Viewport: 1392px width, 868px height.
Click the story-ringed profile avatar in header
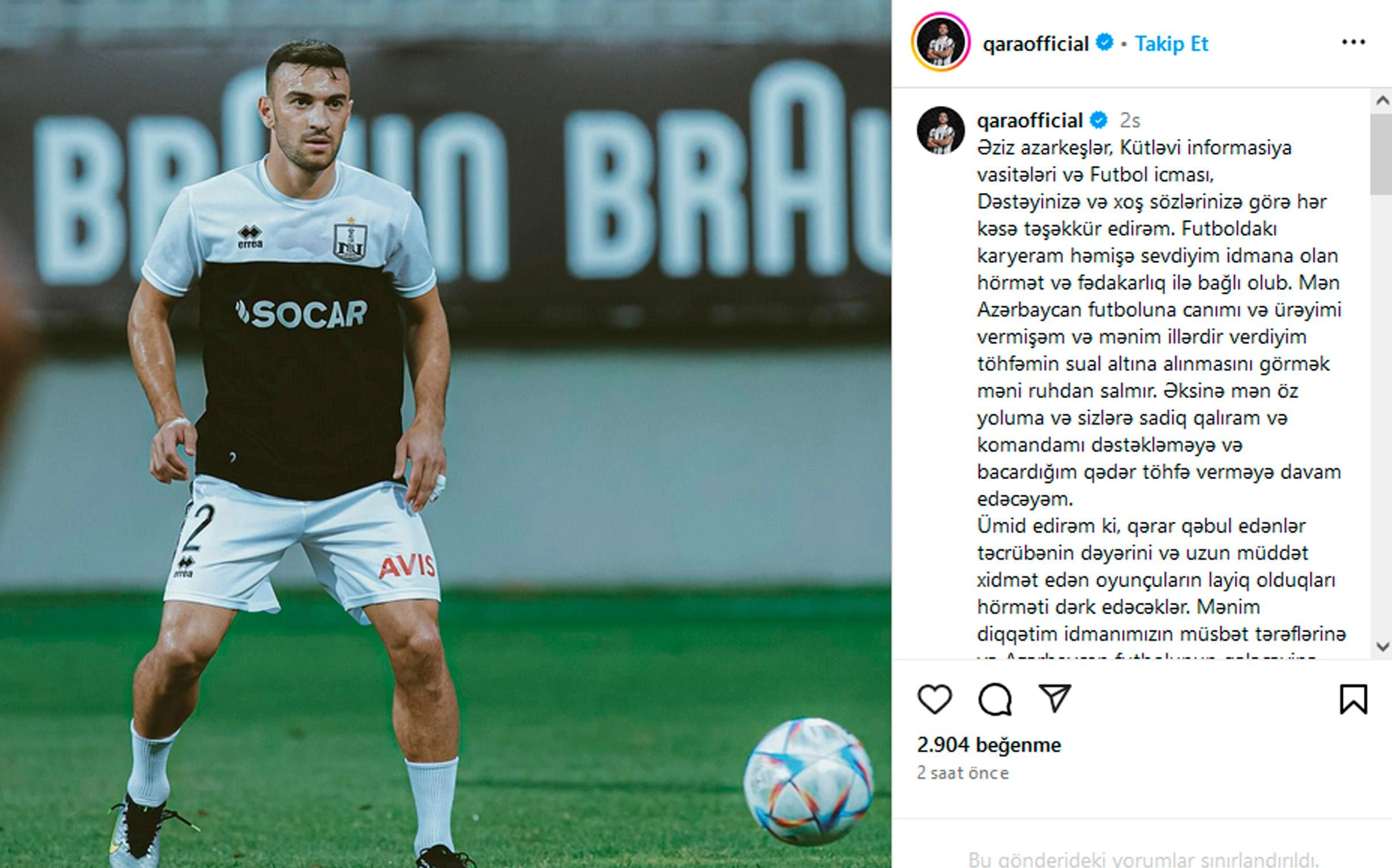[941, 42]
